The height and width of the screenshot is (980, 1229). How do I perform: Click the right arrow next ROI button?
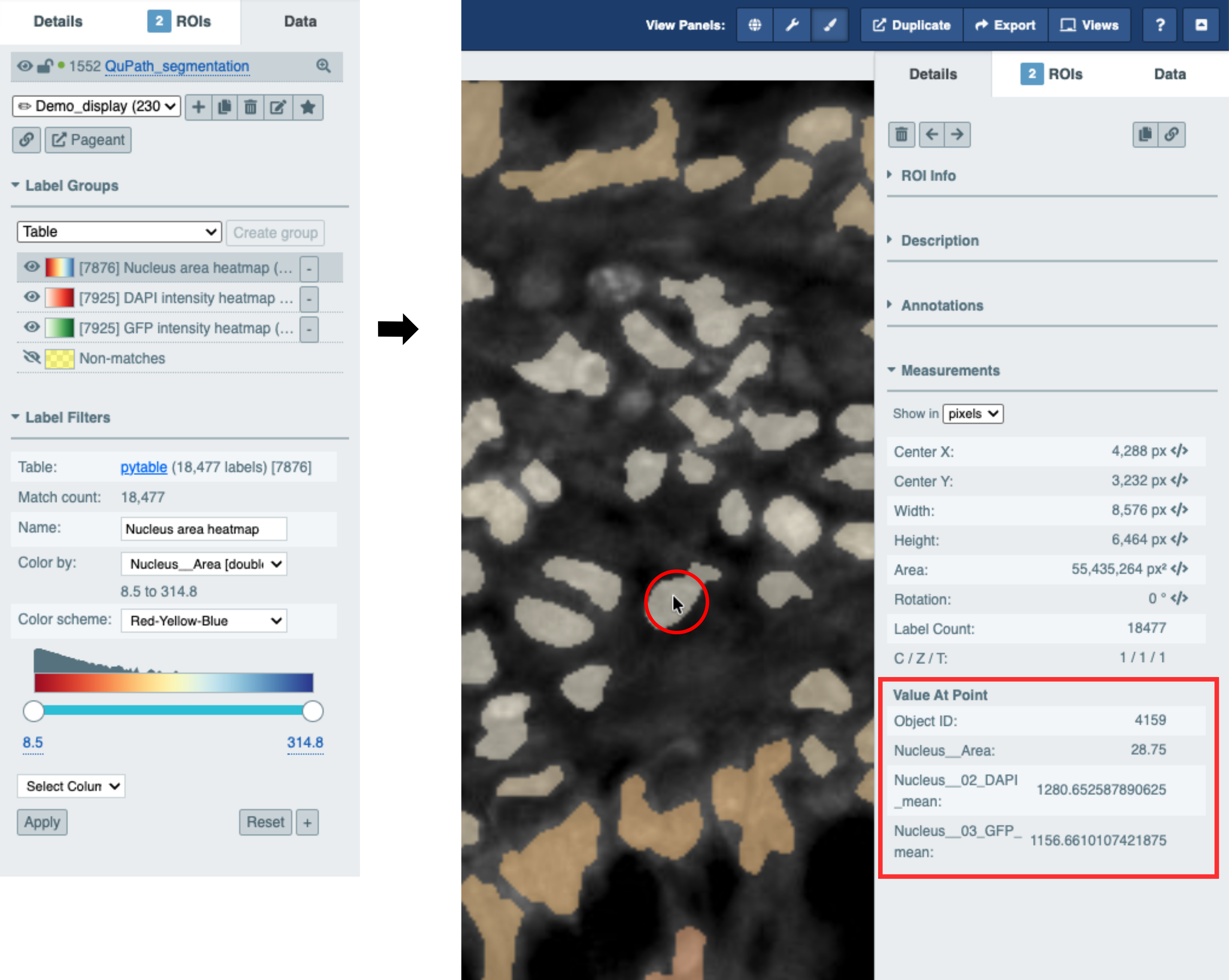pyautogui.click(x=957, y=134)
